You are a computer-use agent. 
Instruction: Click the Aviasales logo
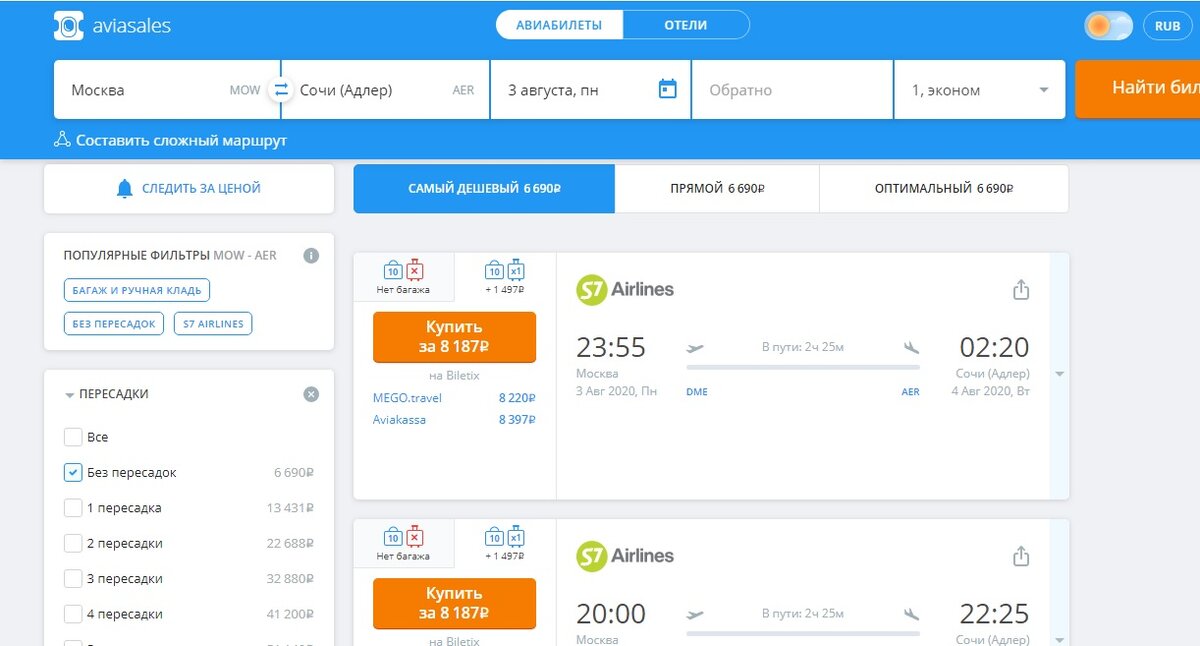point(110,25)
